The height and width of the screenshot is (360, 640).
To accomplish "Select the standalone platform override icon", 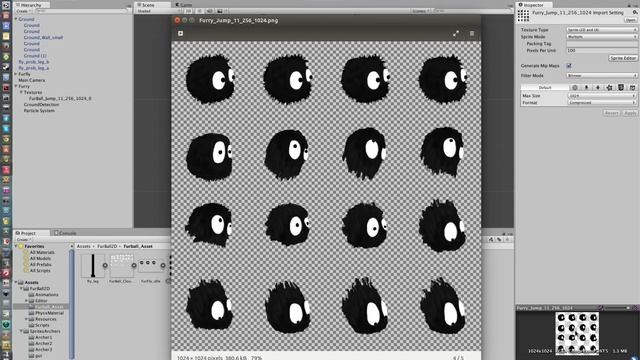I will (x=587, y=87).
